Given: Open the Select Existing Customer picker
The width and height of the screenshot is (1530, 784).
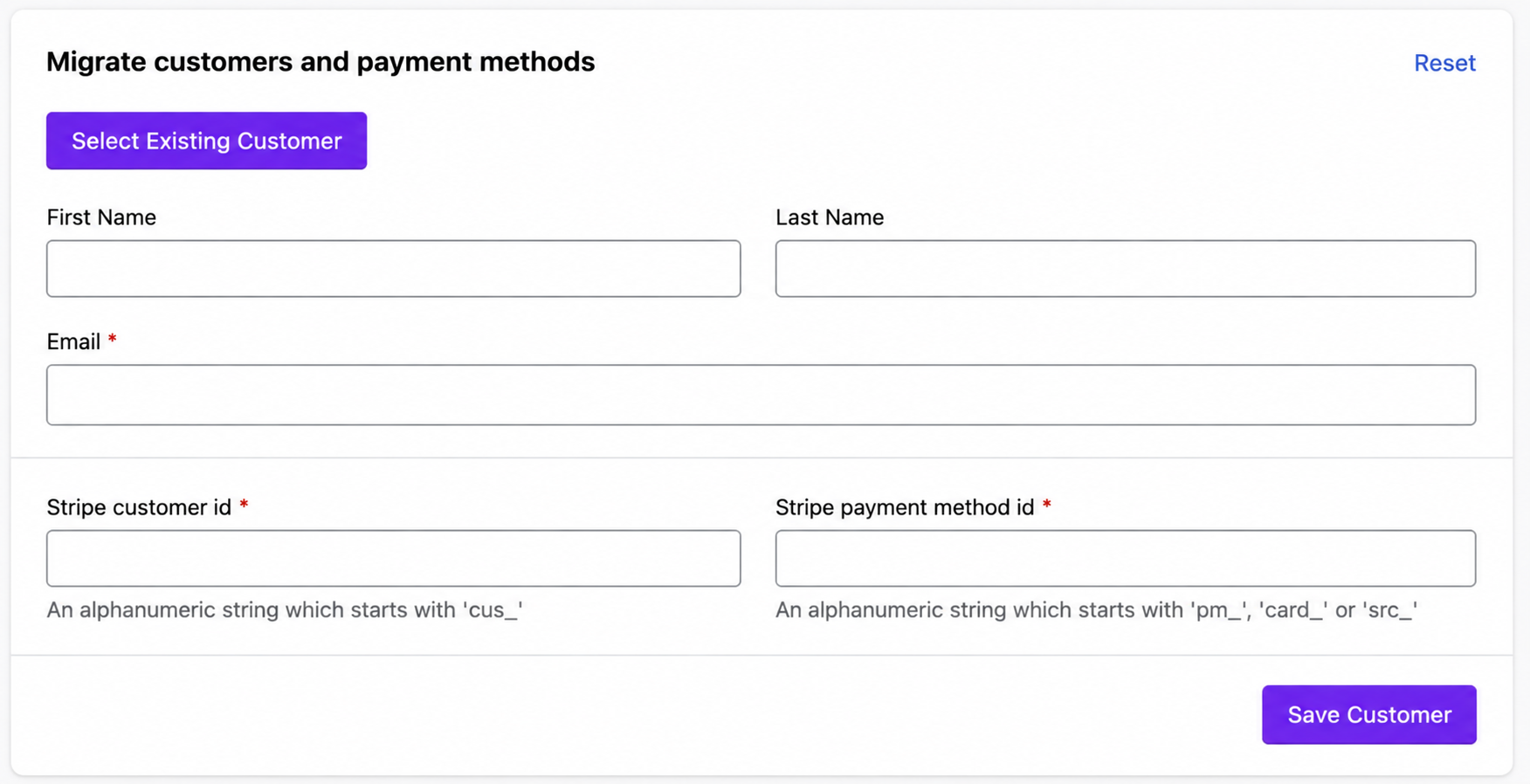Looking at the screenshot, I should [206, 141].
